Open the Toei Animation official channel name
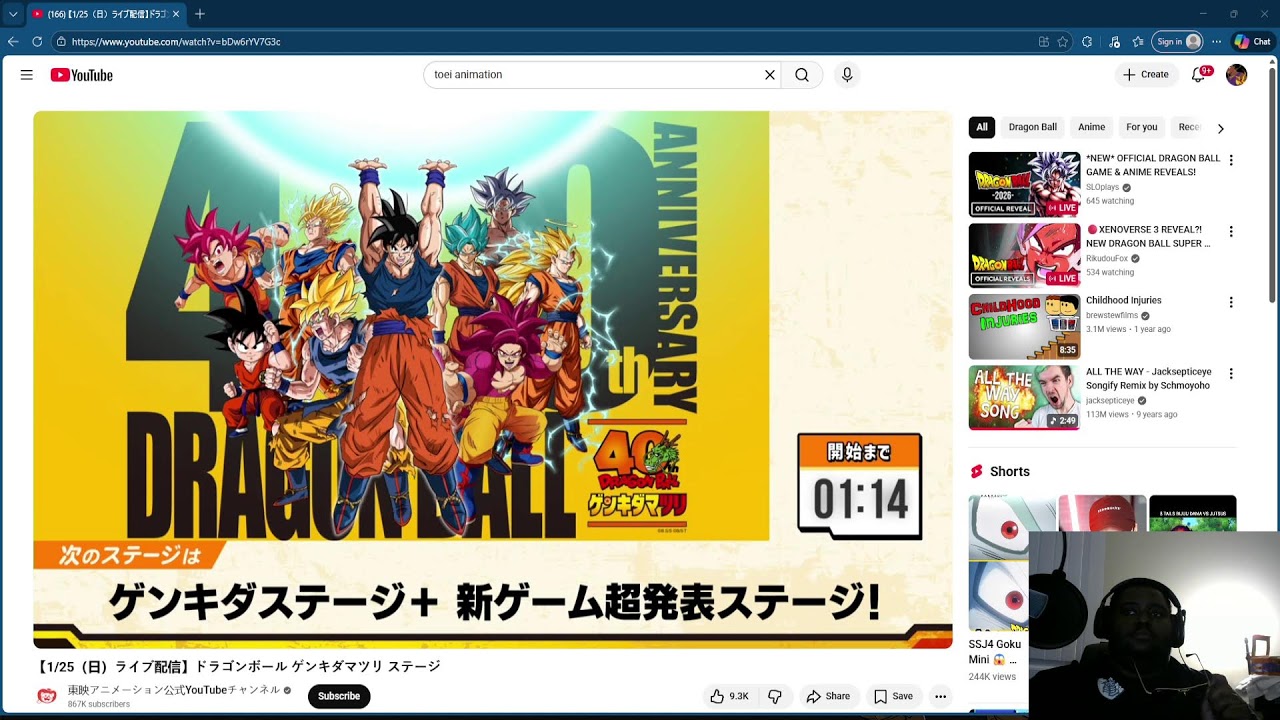Screen dimensions: 1280x720 (174, 690)
